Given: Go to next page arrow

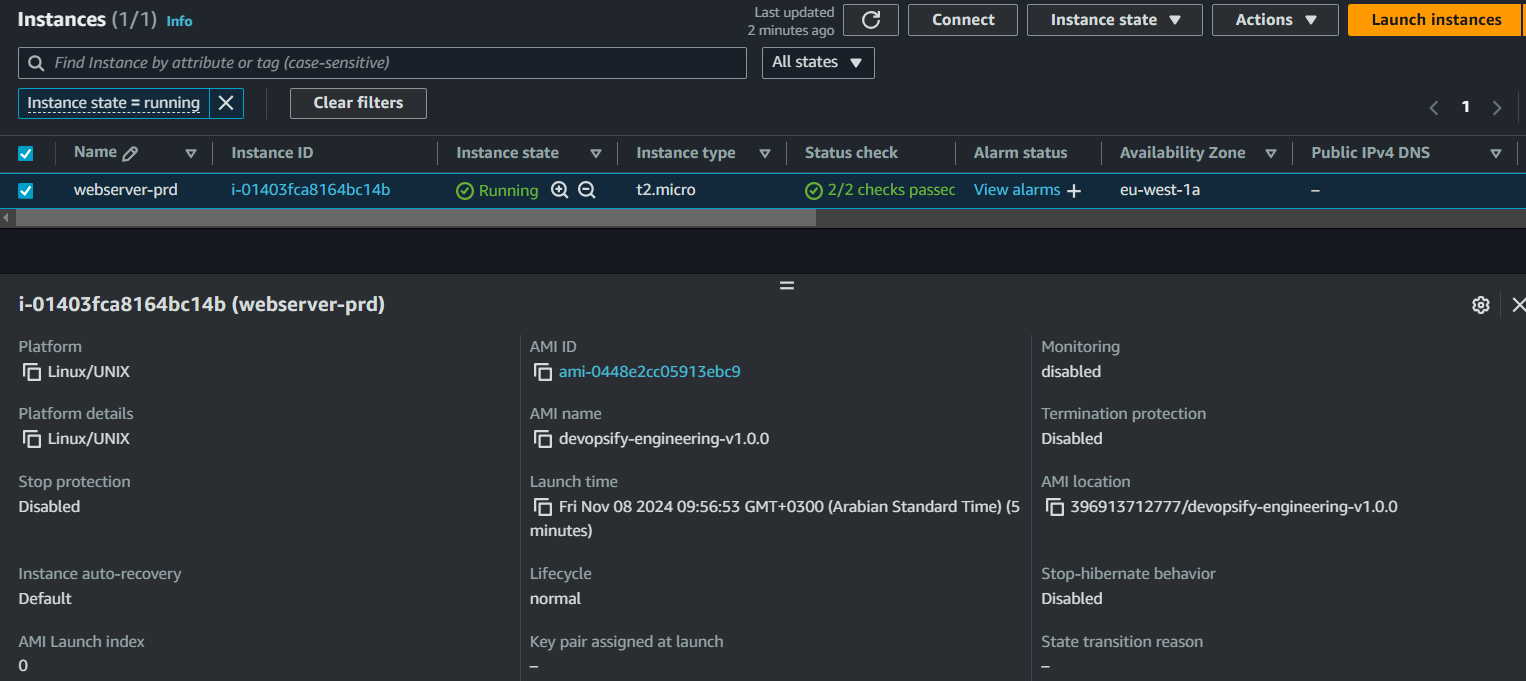Looking at the screenshot, I should point(1497,107).
